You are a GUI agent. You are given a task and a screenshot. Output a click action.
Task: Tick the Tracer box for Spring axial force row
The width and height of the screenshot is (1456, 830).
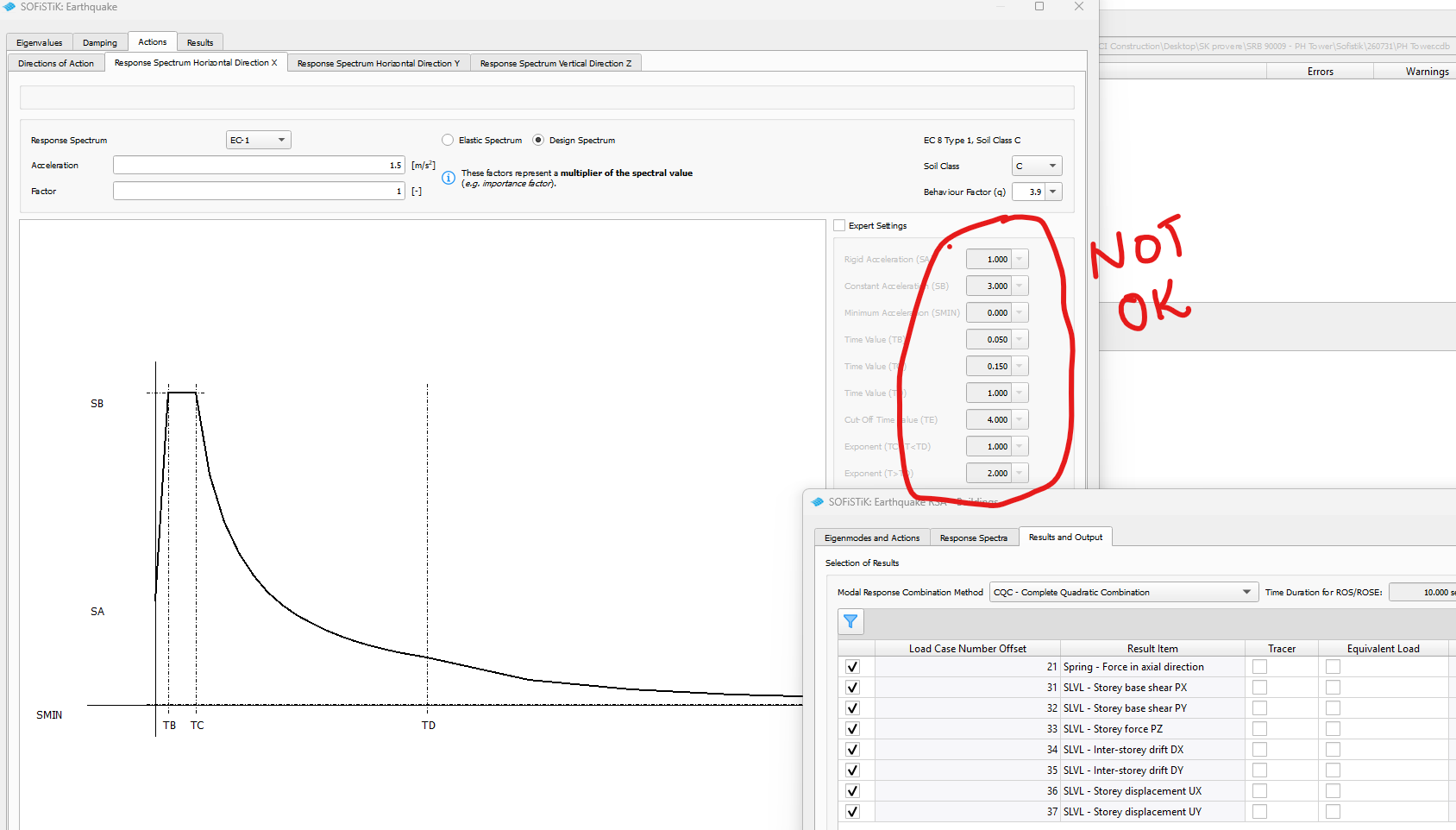point(1259,667)
